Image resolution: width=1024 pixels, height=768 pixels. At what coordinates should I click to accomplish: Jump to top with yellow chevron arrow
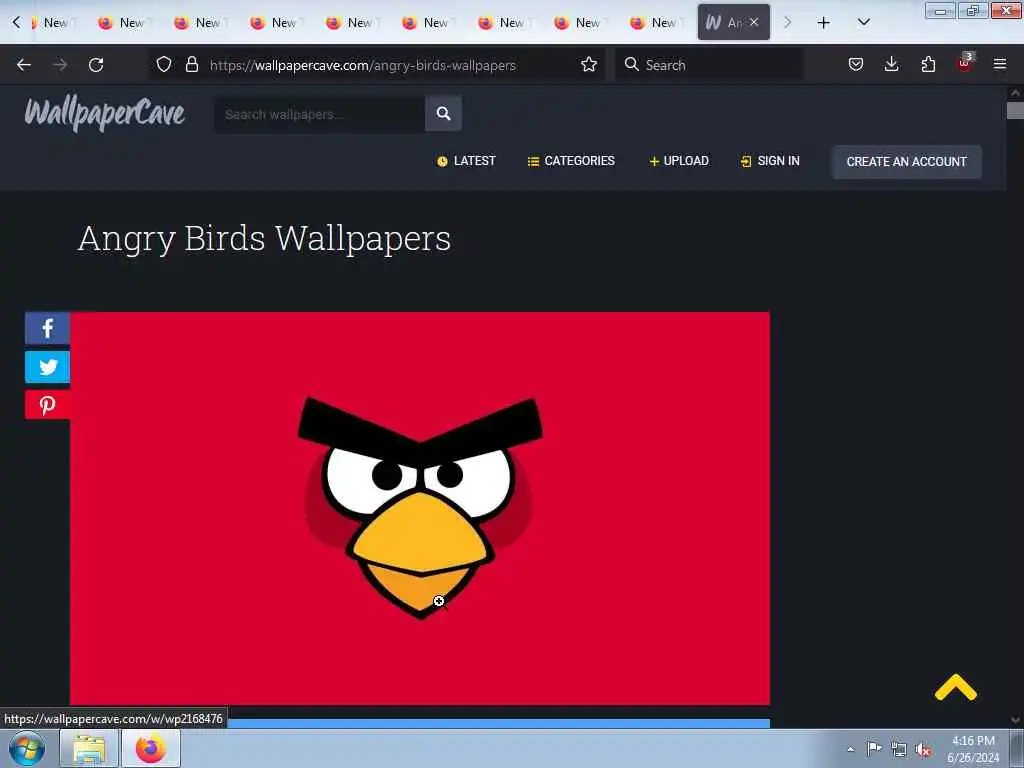[955, 688]
